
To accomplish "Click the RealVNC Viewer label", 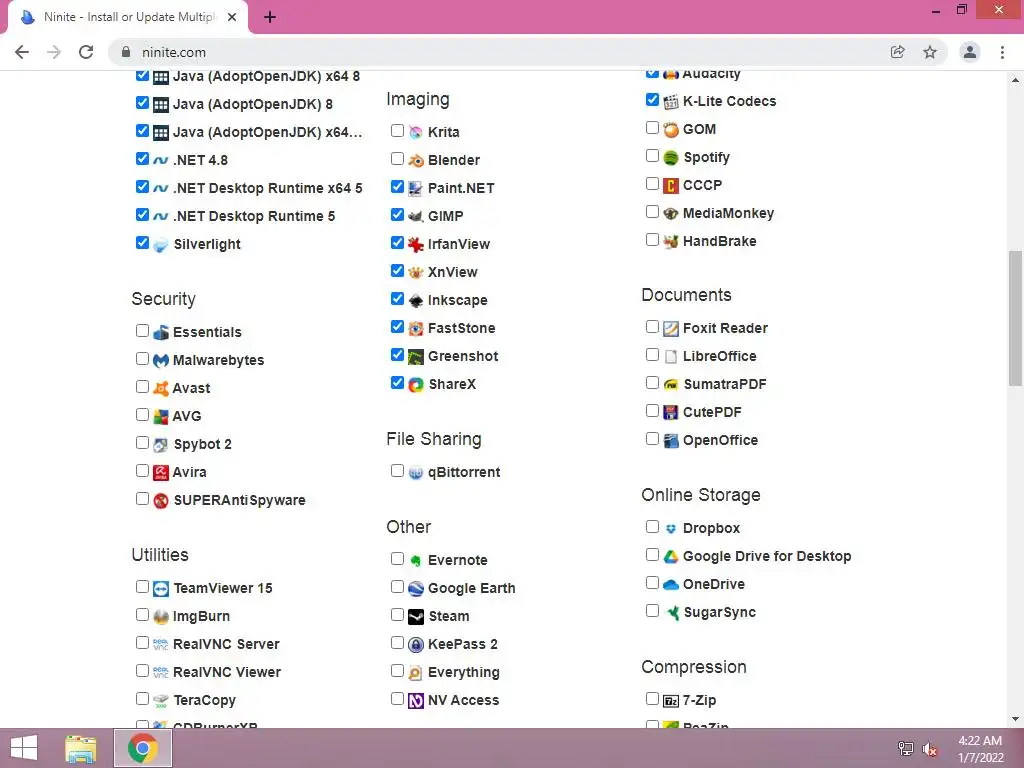I will click(227, 673).
